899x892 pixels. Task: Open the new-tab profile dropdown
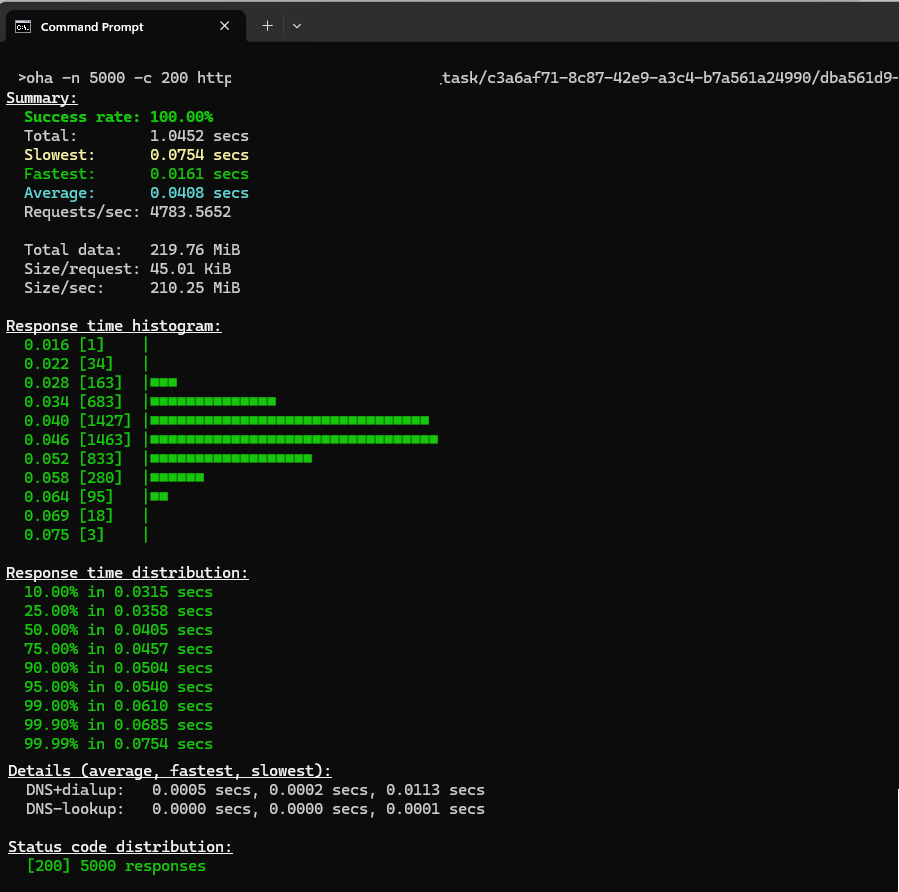click(296, 26)
